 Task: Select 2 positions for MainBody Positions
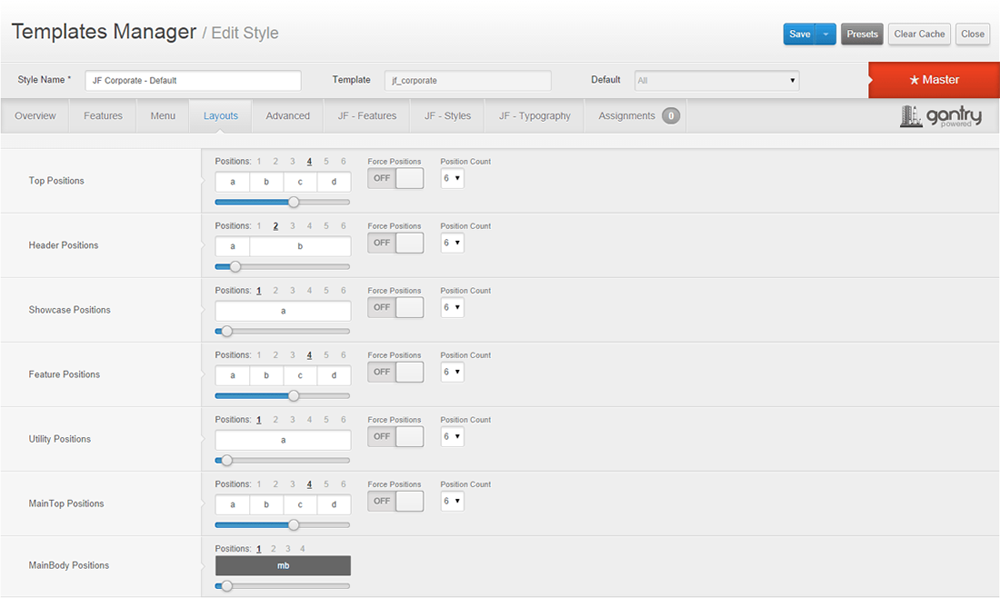(x=273, y=549)
